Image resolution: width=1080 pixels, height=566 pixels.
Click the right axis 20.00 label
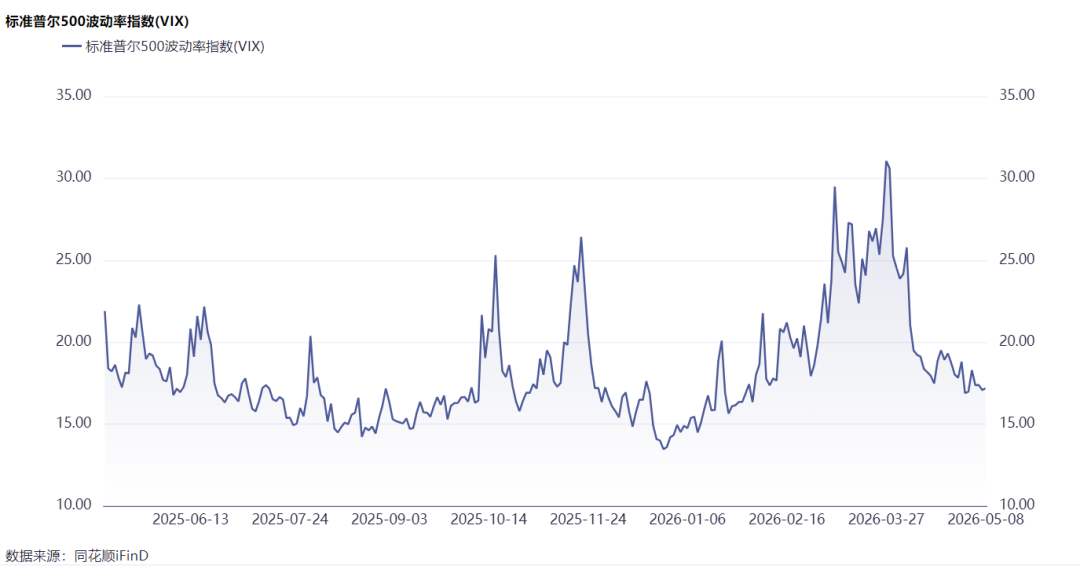pyautogui.click(x=1017, y=341)
